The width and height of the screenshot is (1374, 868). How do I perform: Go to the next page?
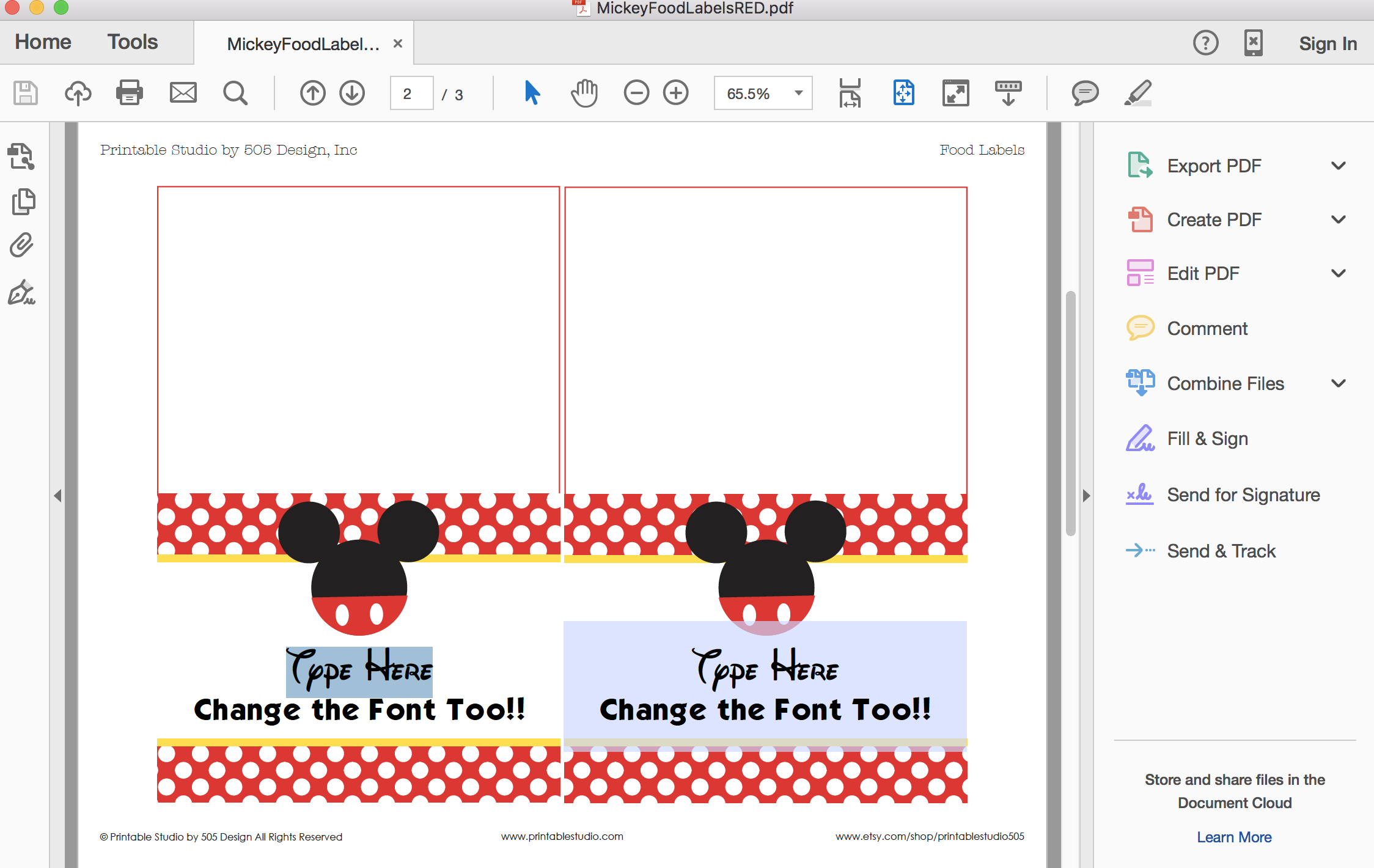pyautogui.click(x=351, y=93)
